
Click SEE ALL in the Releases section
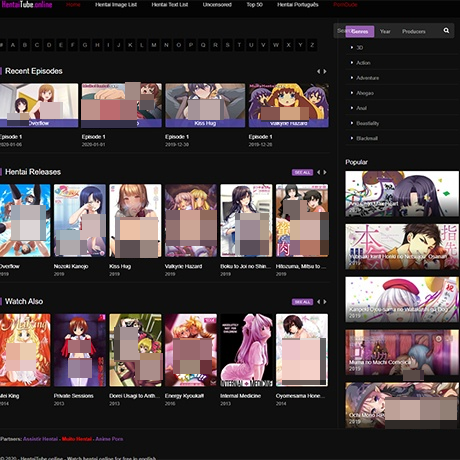pyautogui.click(x=302, y=172)
